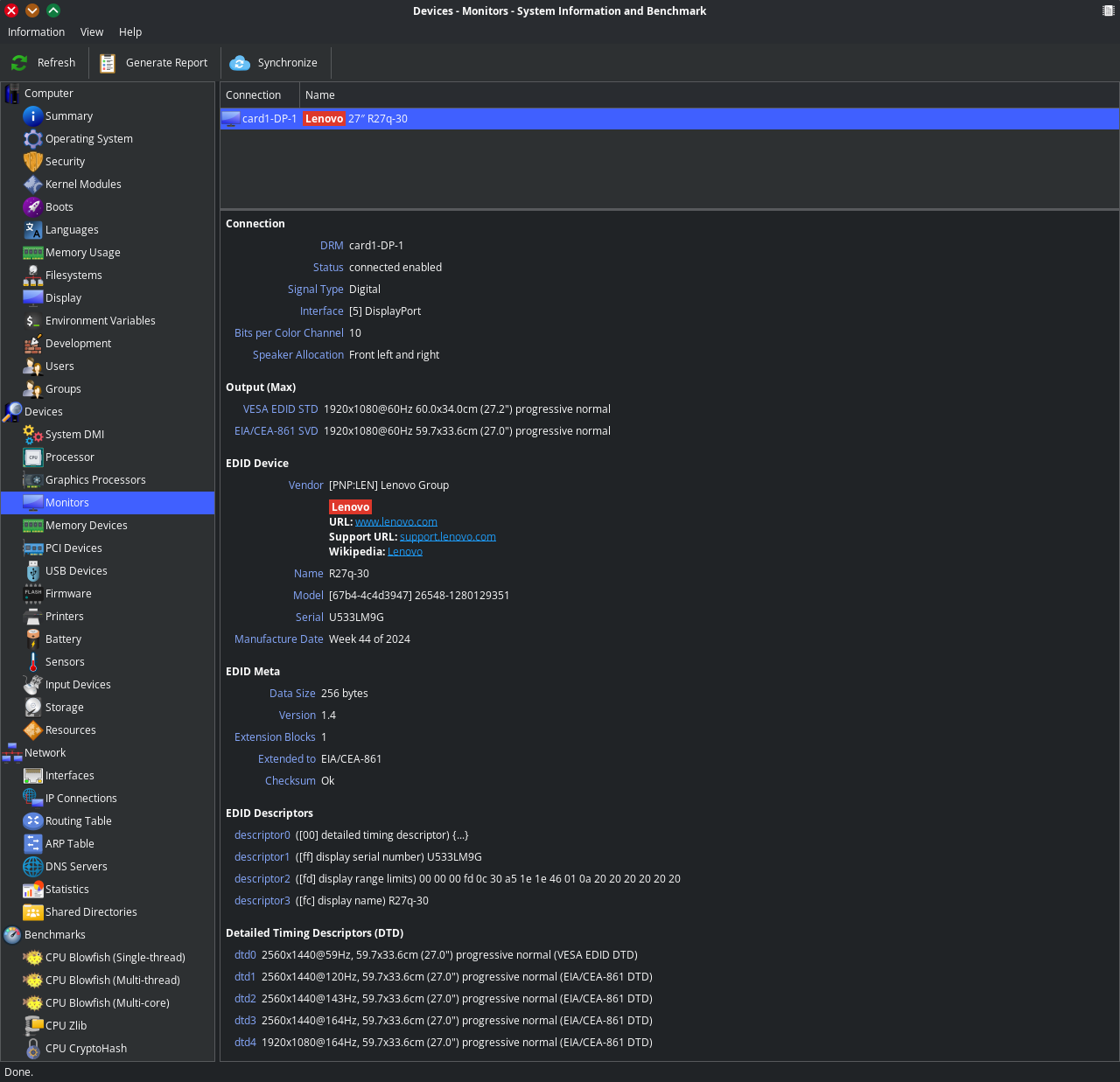Open CPU Blowfish (Single-thread) benchmark
The width and height of the screenshot is (1120, 1082).
point(115,958)
